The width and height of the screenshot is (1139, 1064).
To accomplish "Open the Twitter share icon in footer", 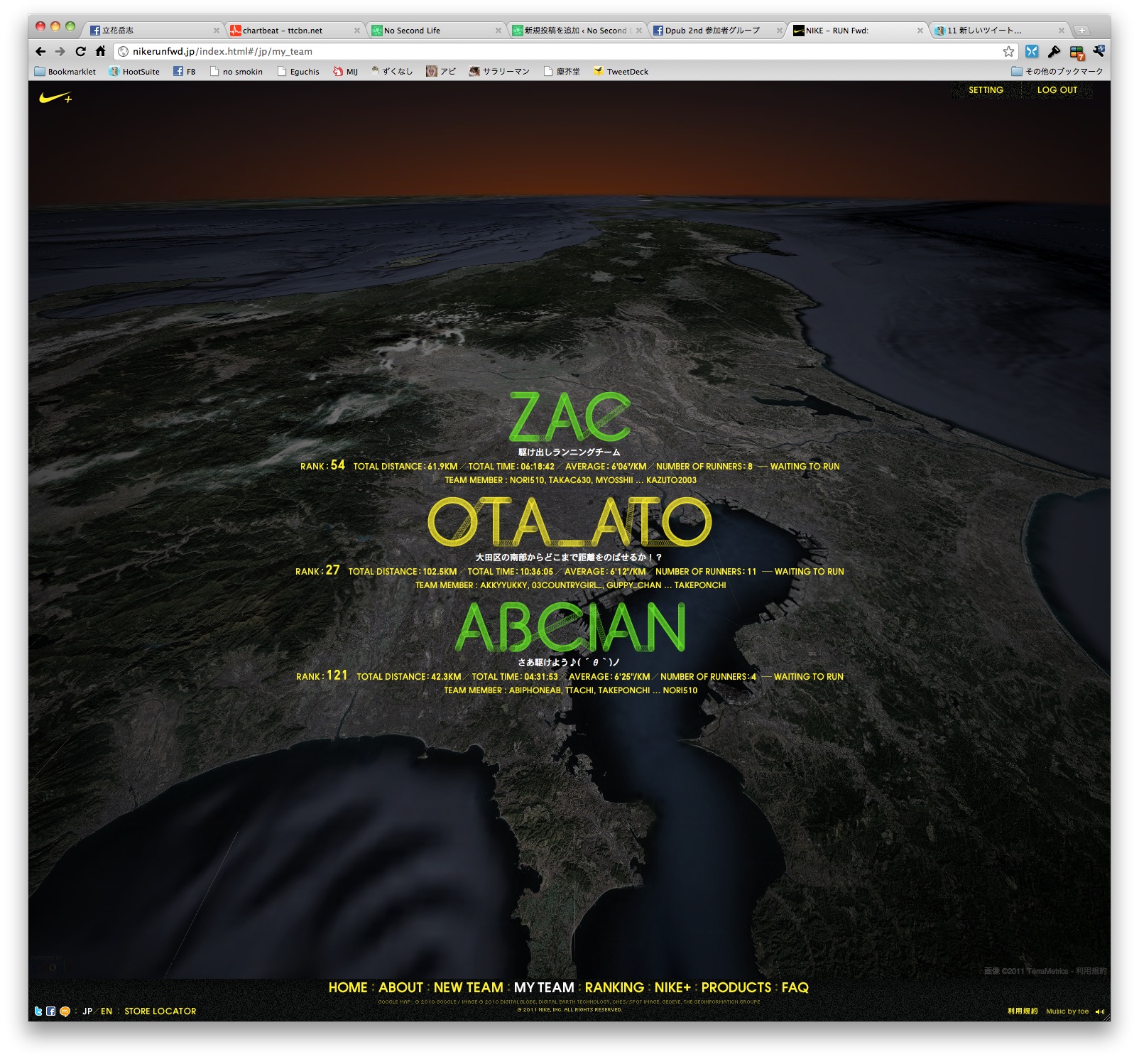I will tap(38, 1011).
